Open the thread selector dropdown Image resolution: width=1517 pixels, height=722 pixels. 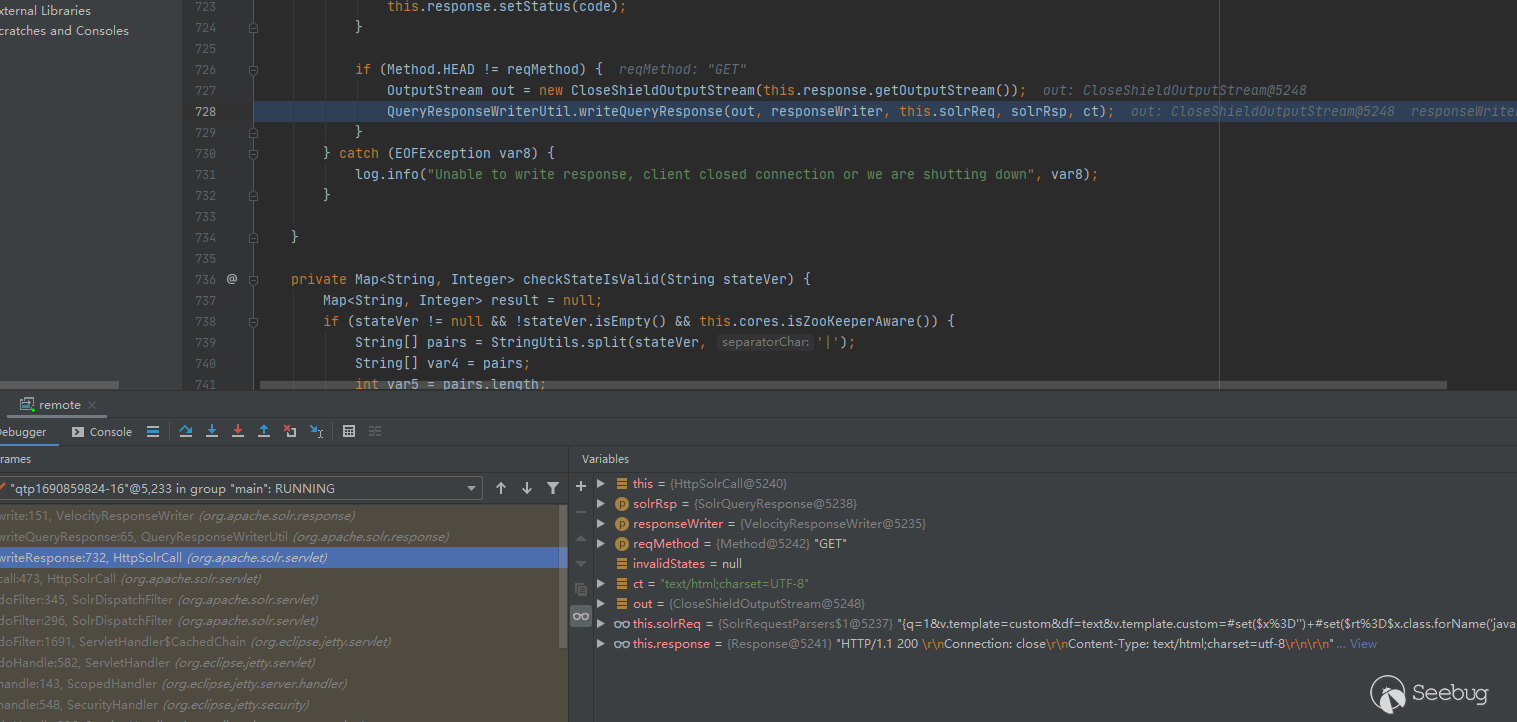click(x=472, y=489)
